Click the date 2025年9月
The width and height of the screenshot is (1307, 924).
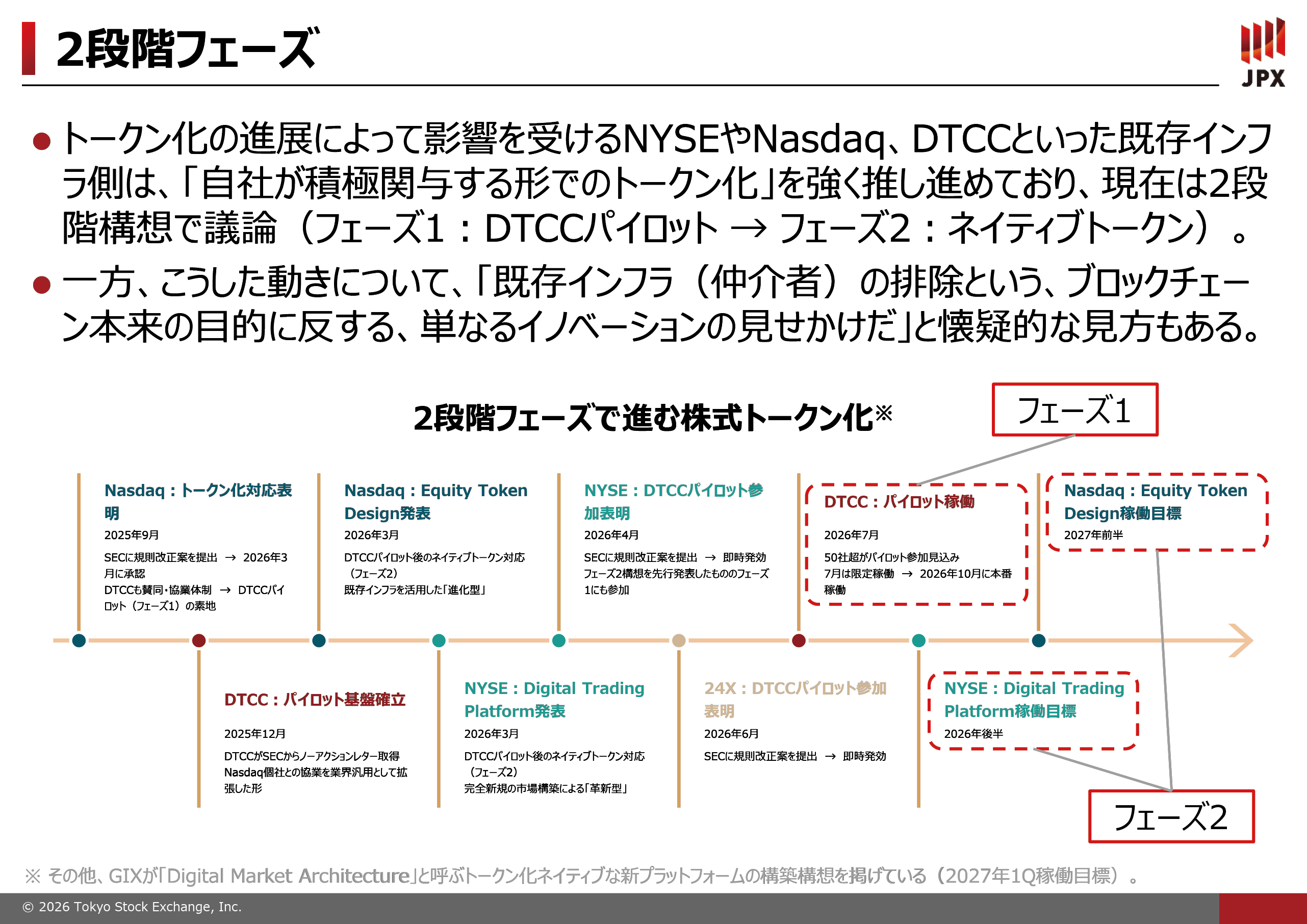click(132, 535)
